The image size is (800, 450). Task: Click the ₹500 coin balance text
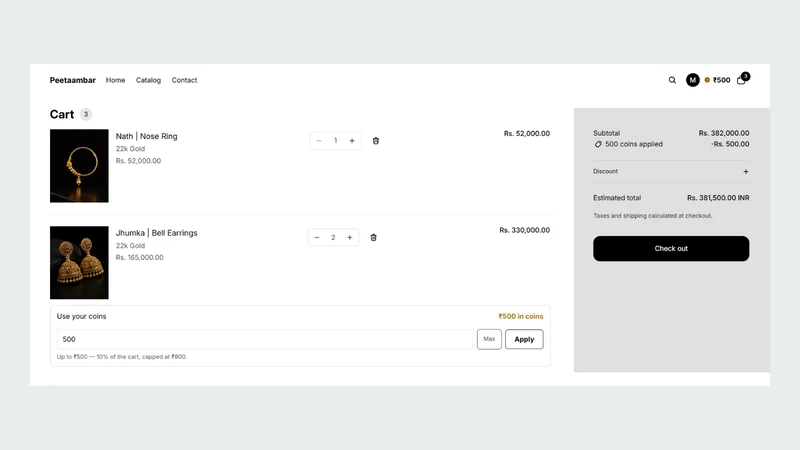[x=721, y=80]
